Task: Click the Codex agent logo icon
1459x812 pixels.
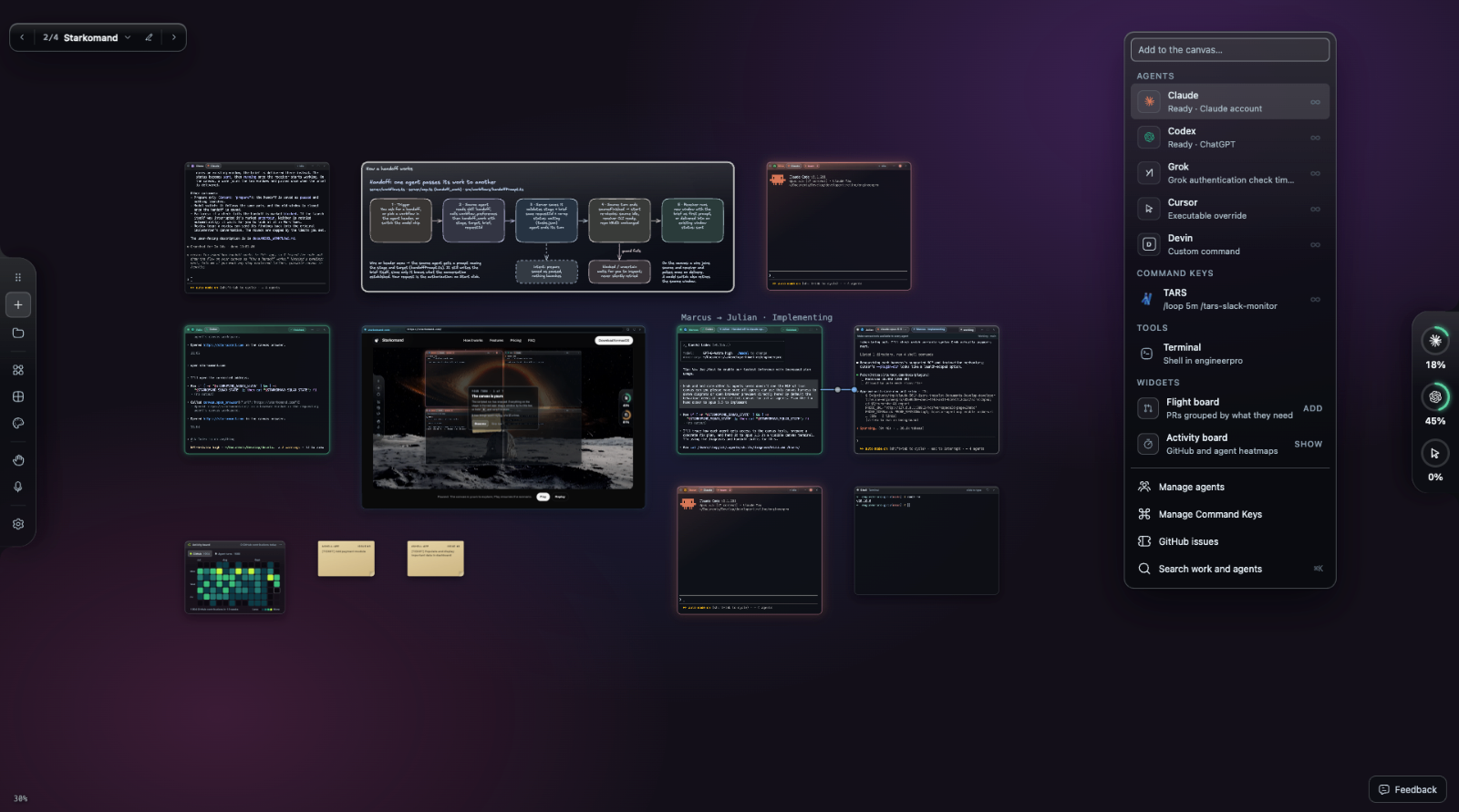Action: (x=1149, y=138)
